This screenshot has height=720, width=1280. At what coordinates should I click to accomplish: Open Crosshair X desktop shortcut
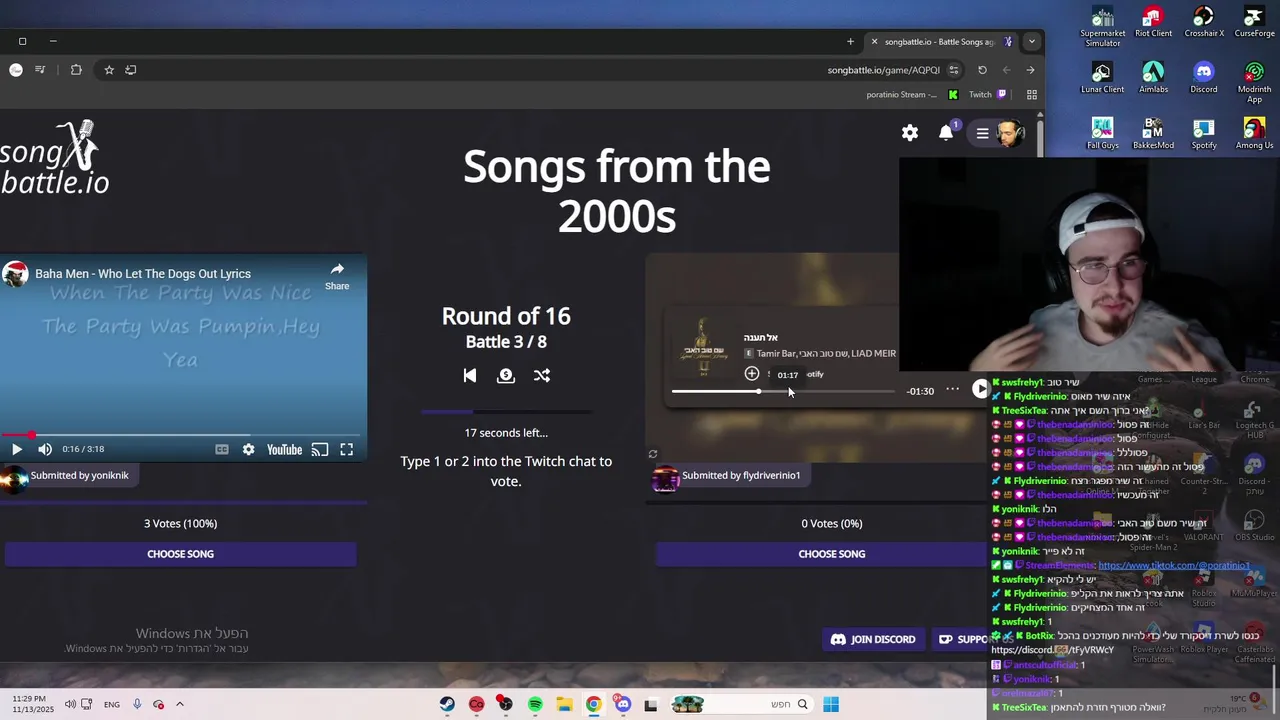tap(1204, 23)
